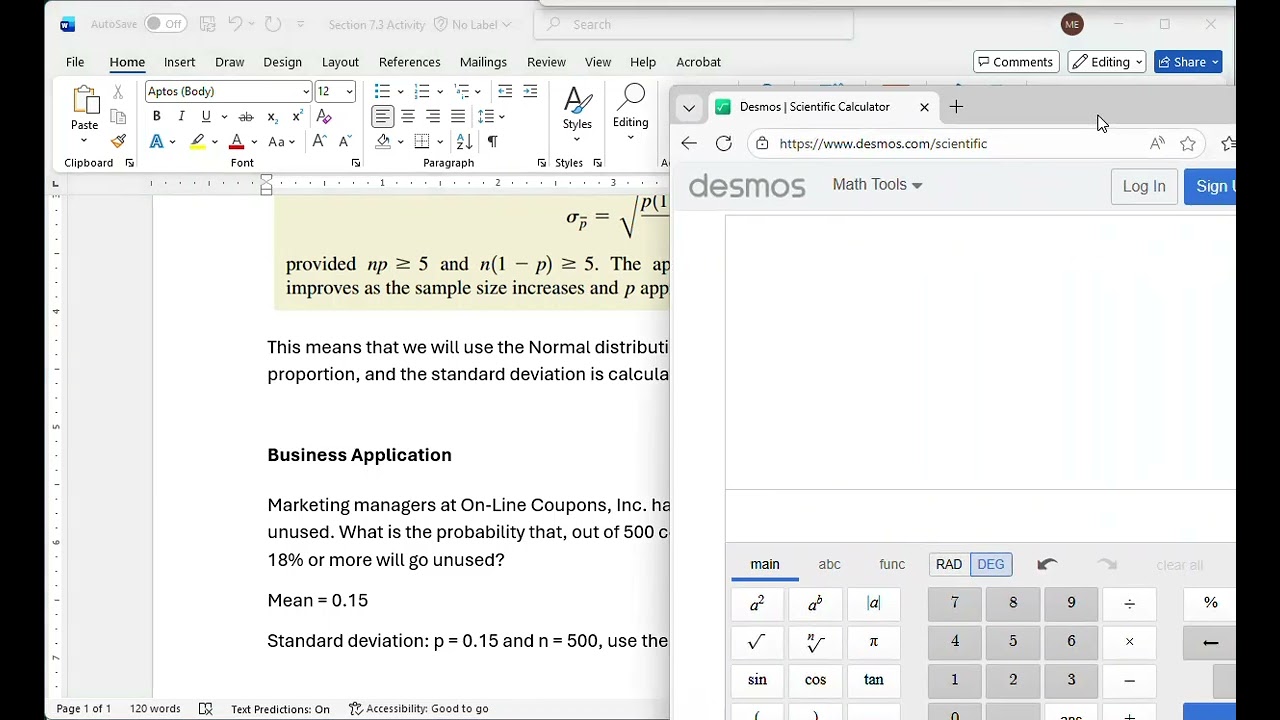Apply red font color swatch

237,142
